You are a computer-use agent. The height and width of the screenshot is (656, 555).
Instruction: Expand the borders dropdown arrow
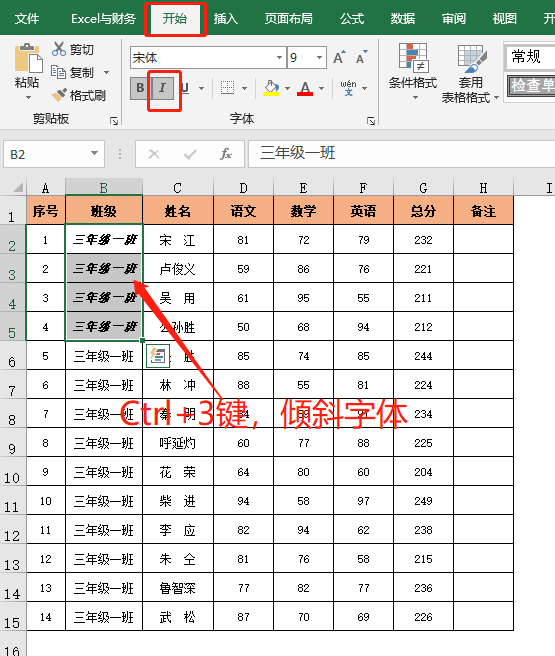click(244, 88)
